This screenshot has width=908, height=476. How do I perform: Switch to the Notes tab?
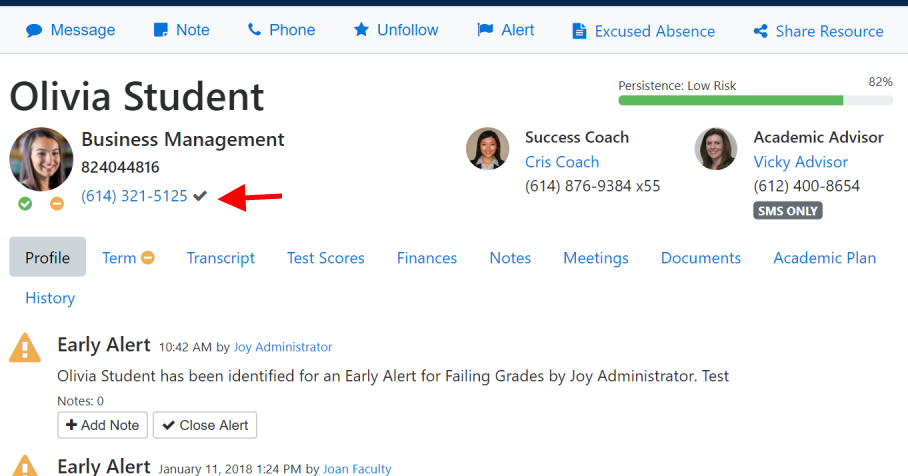click(x=510, y=258)
